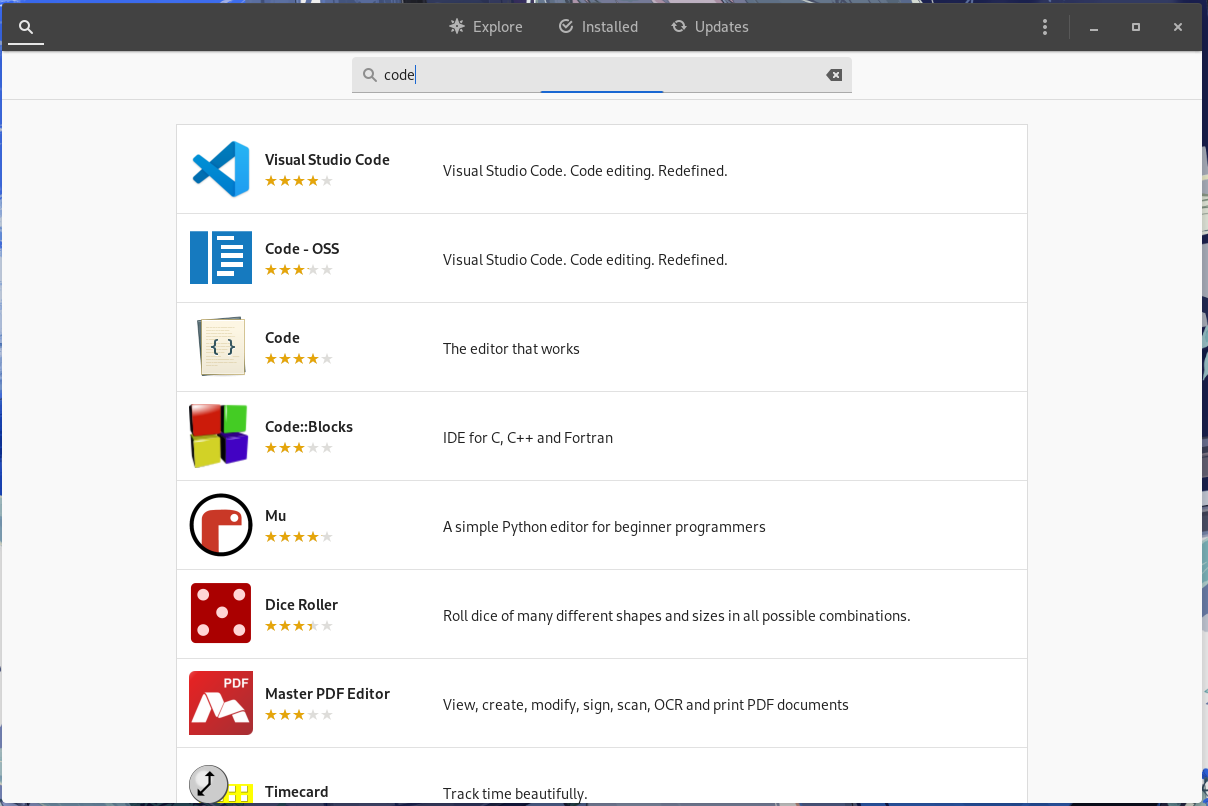
Task: Click the 'View, create, modify, sign, scan' description
Action: click(x=646, y=705)
